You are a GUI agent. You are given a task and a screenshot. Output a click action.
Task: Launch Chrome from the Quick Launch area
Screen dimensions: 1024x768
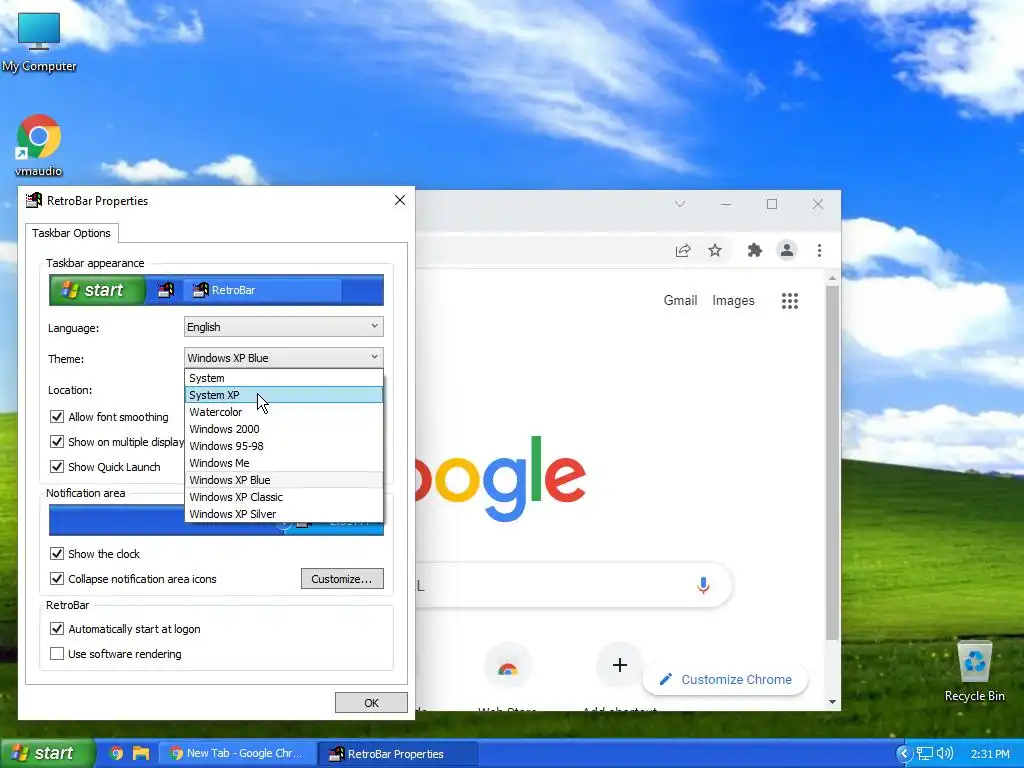[116, 753]
